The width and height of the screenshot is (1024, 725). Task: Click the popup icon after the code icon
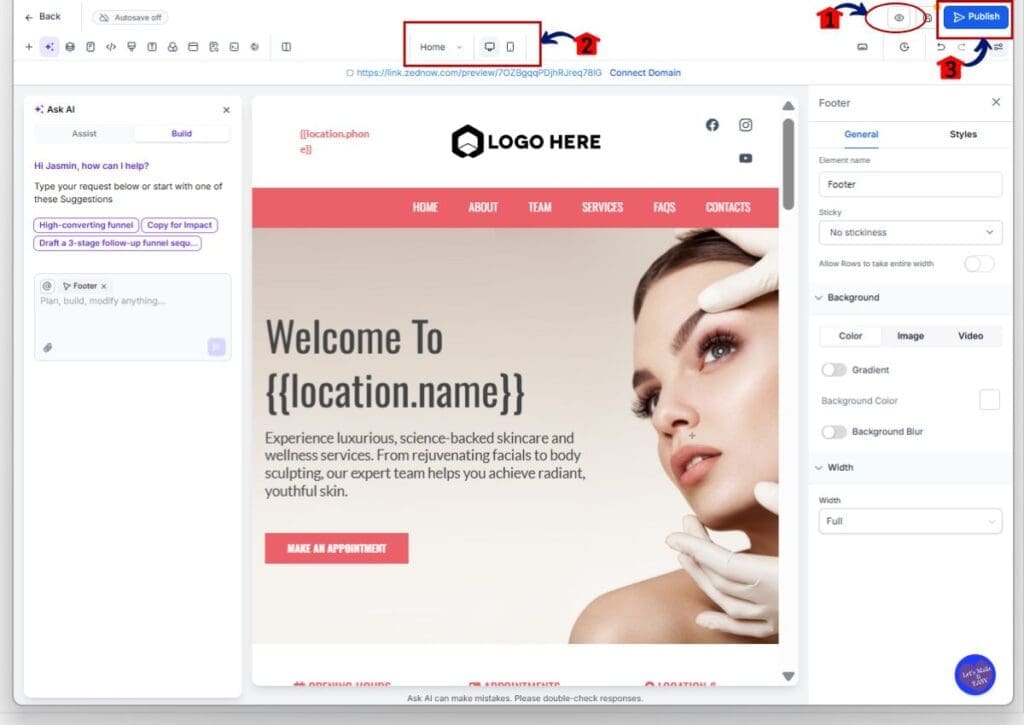(x=132, y=47)
